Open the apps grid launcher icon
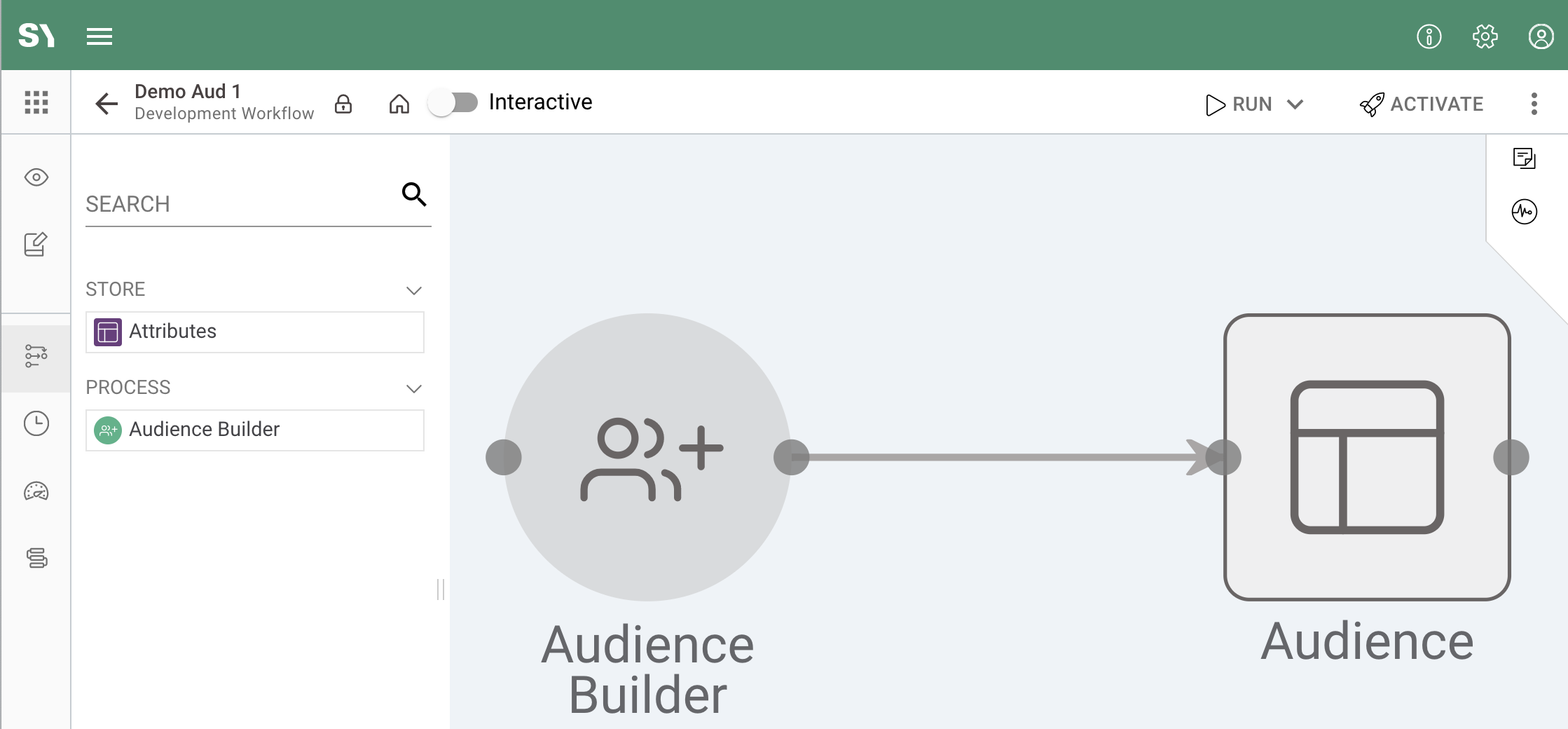 pos(36,102)
